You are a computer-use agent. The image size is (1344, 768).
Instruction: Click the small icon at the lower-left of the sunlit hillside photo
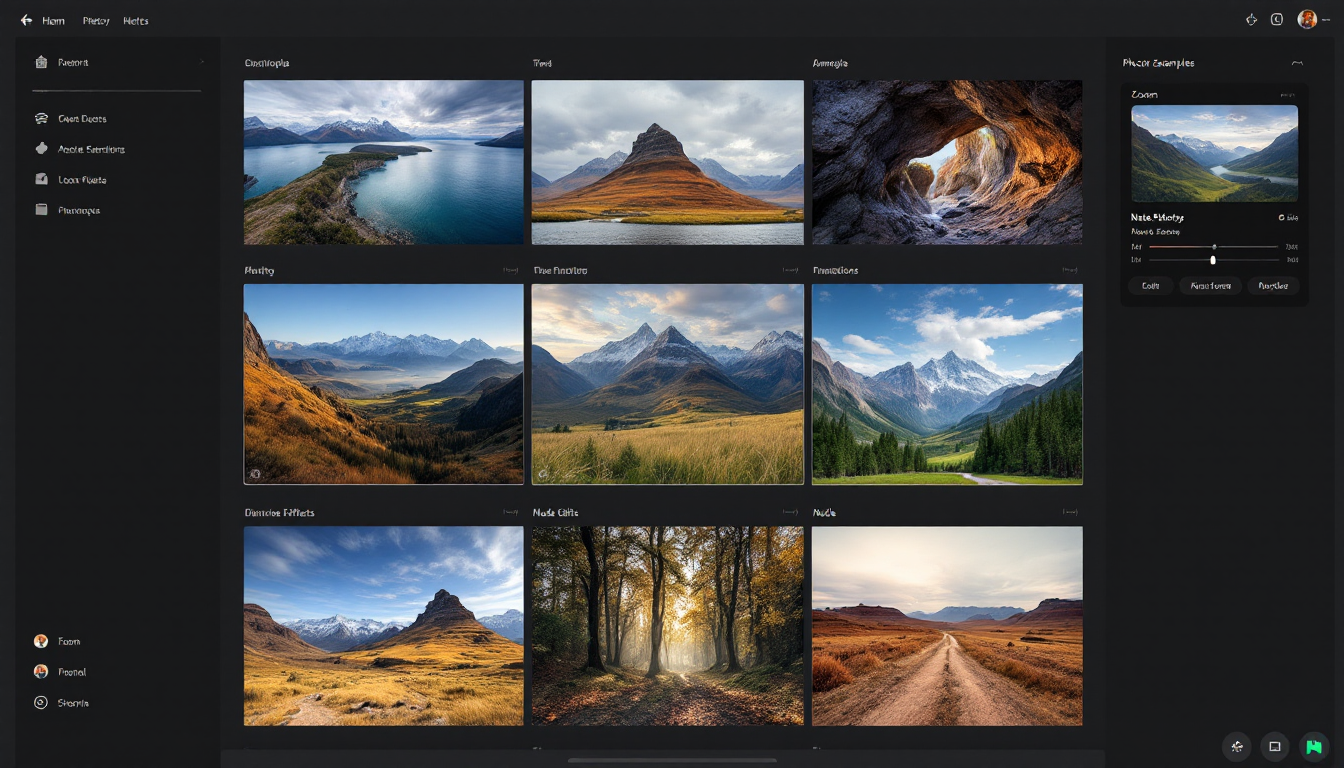click(x=255, y=474)
